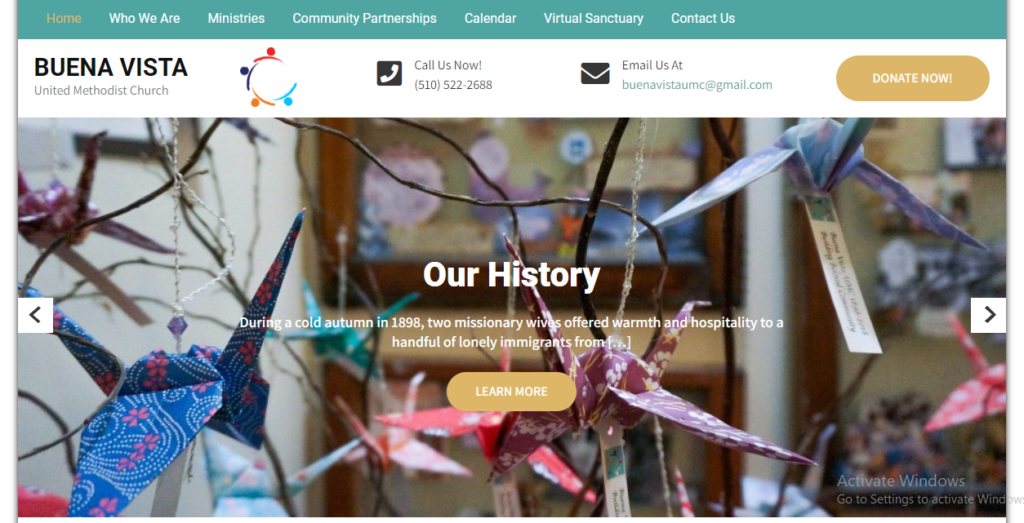1024x523 pixels.
Task: Click the envelope email icon
Action: point(595,74)
